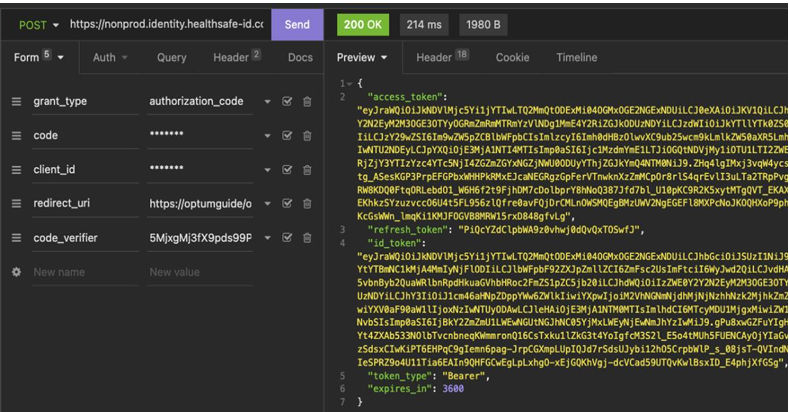Toggle enabled checkbox for code
The image size is (789, 412).
pyautogui.click(x=287, y=136)
